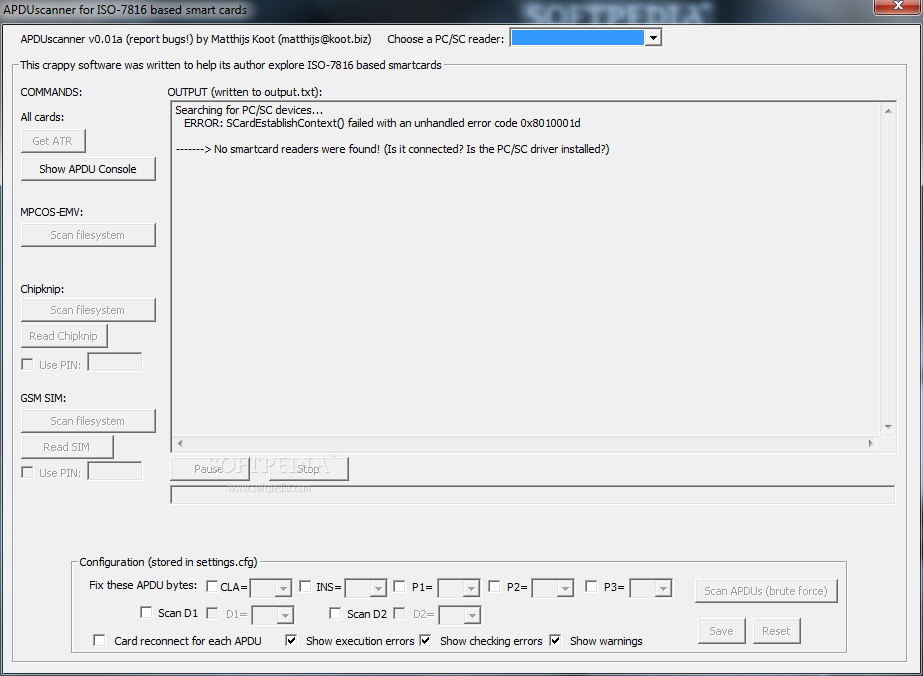Click the Get ATR button
923x676 pixels.
(53, 141)
